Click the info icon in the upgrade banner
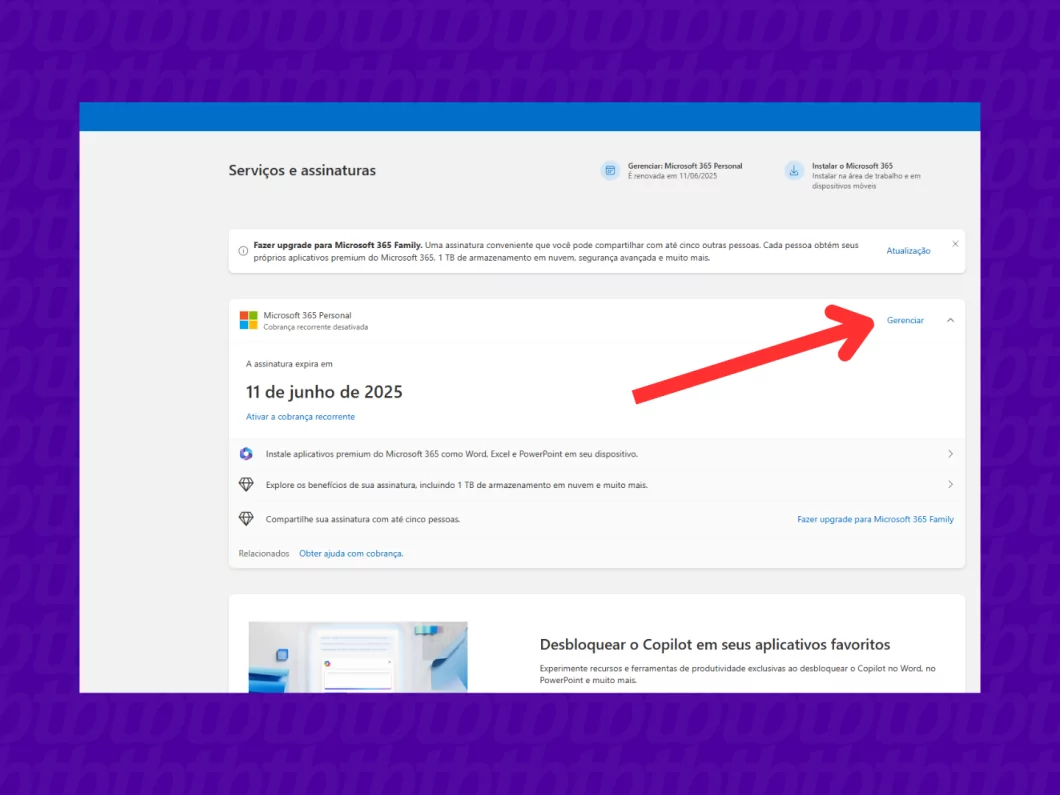Screen dimensions: 1060x795 (243, 251)
